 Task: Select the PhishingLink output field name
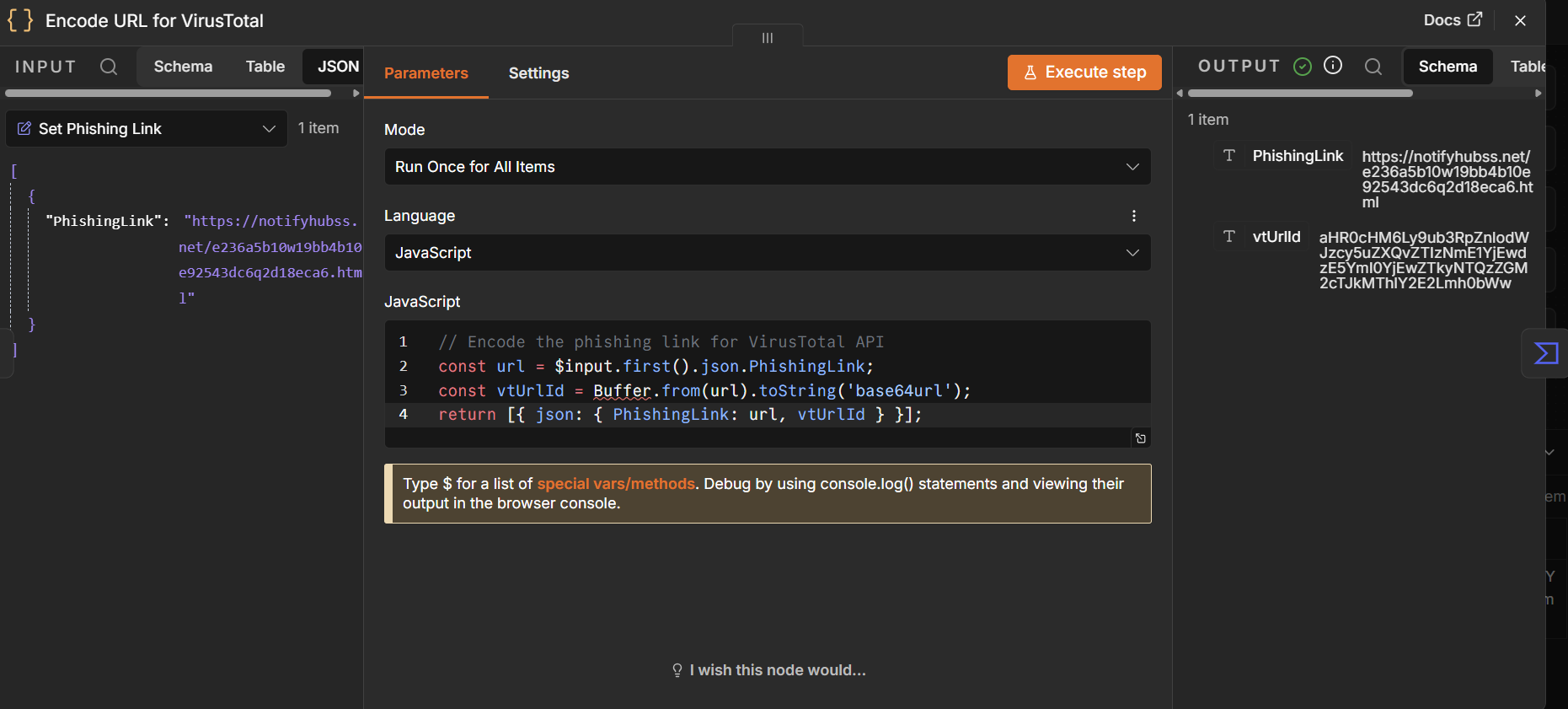click(x=1298, y=155)
